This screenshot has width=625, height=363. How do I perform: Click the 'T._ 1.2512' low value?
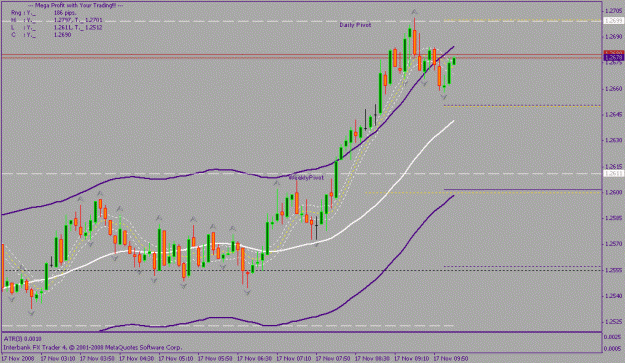[x=88, y=27]
